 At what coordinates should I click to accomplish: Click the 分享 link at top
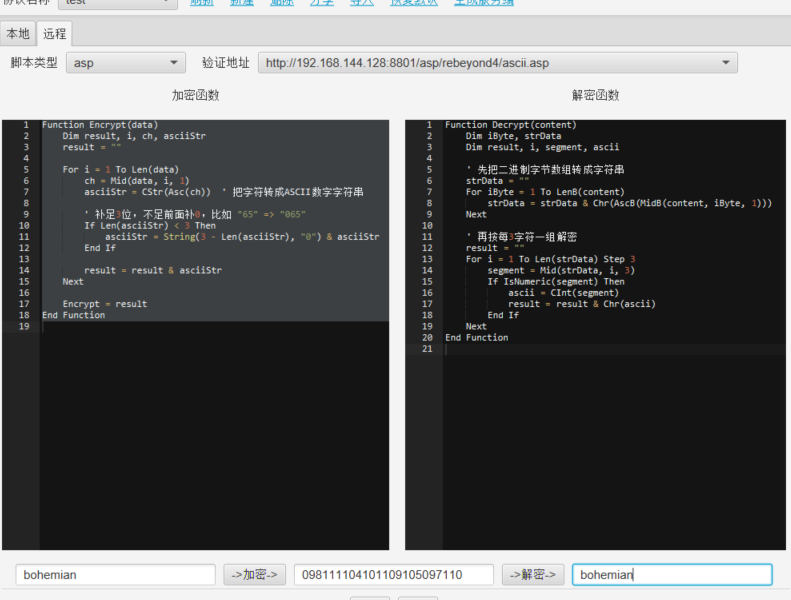point(321,3)
